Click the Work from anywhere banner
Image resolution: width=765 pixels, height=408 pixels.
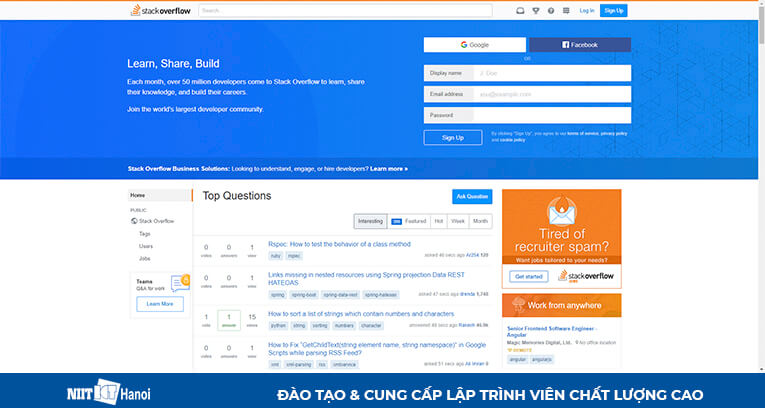click(x=562, y=306)
